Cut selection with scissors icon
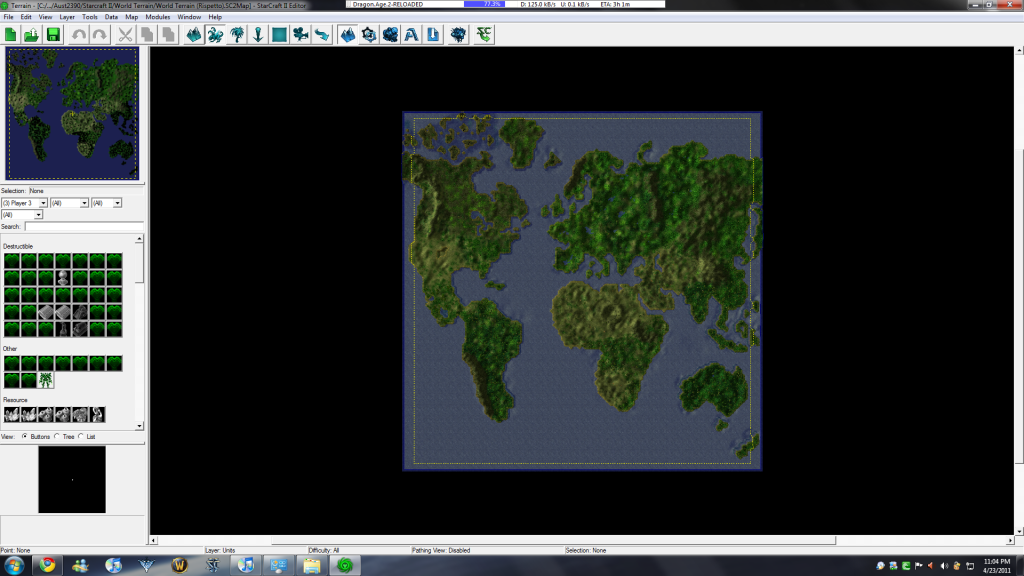 pos(125,35)
